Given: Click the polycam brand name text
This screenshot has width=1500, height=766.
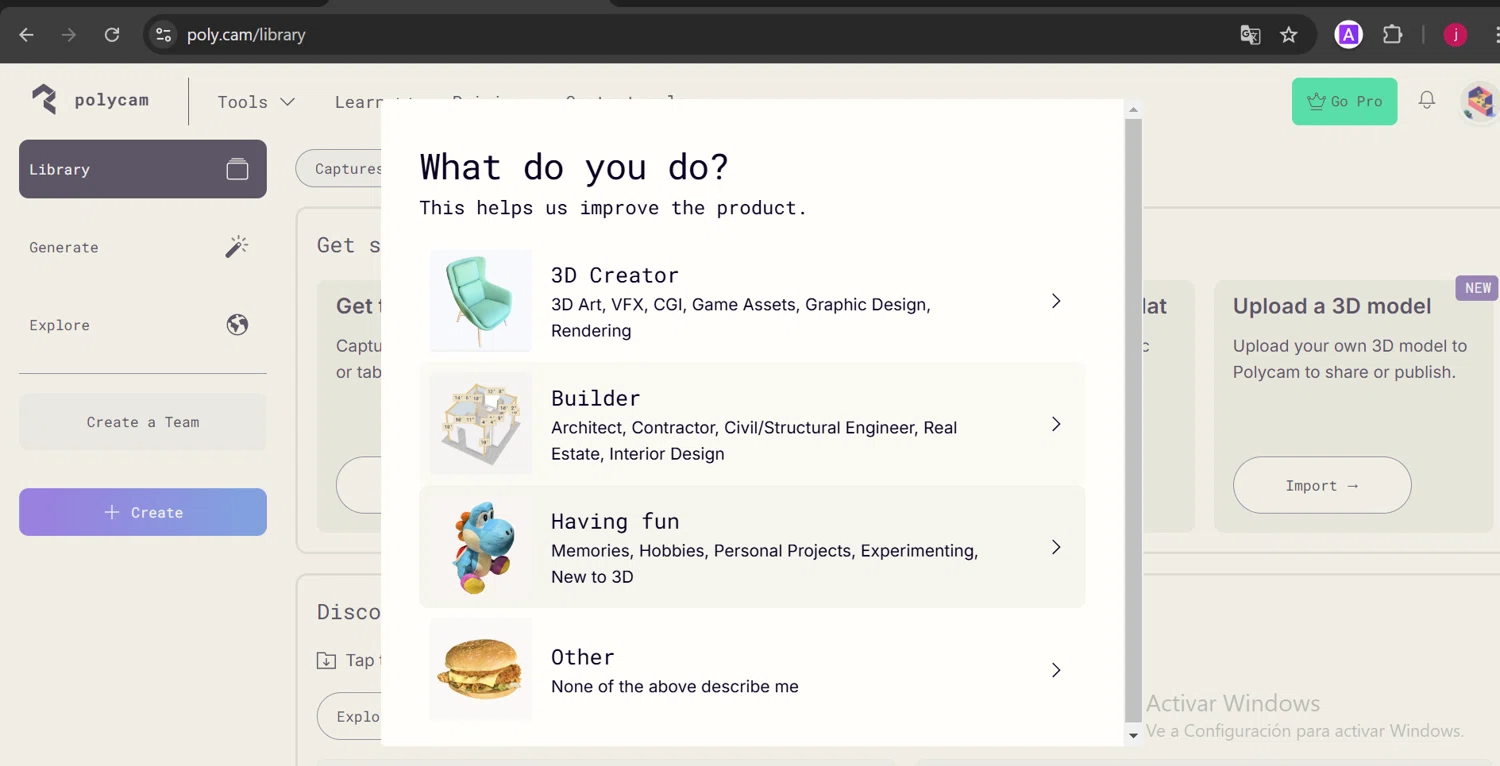Looking at the screenshot, I should tap(112, 100).
